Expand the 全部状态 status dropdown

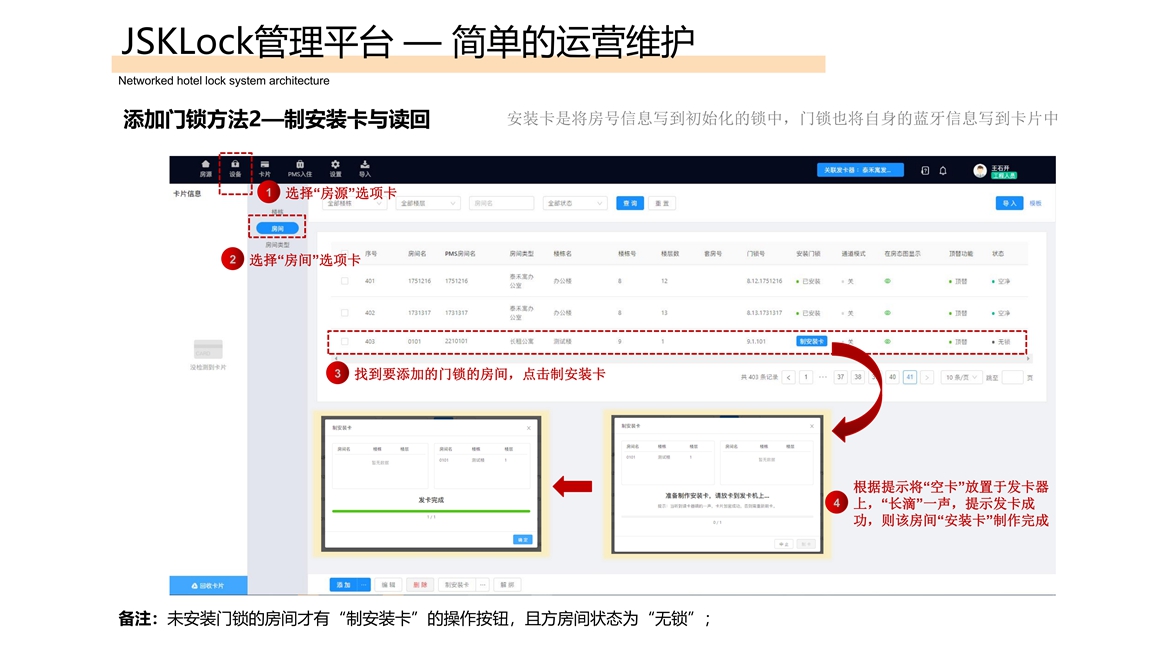click(575, 203)
